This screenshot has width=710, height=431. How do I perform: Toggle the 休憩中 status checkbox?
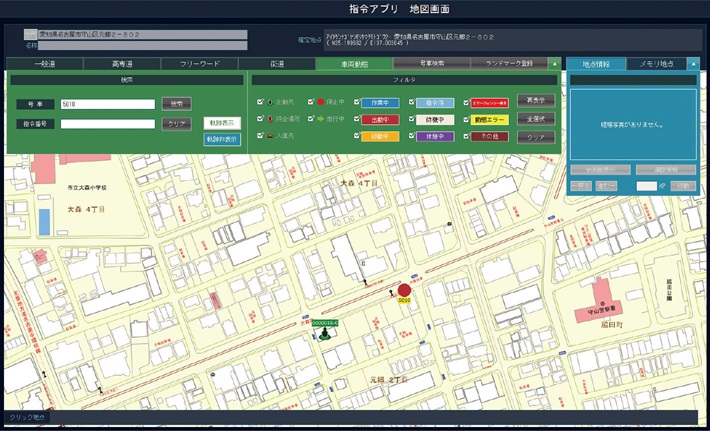[x=412, y=135]
